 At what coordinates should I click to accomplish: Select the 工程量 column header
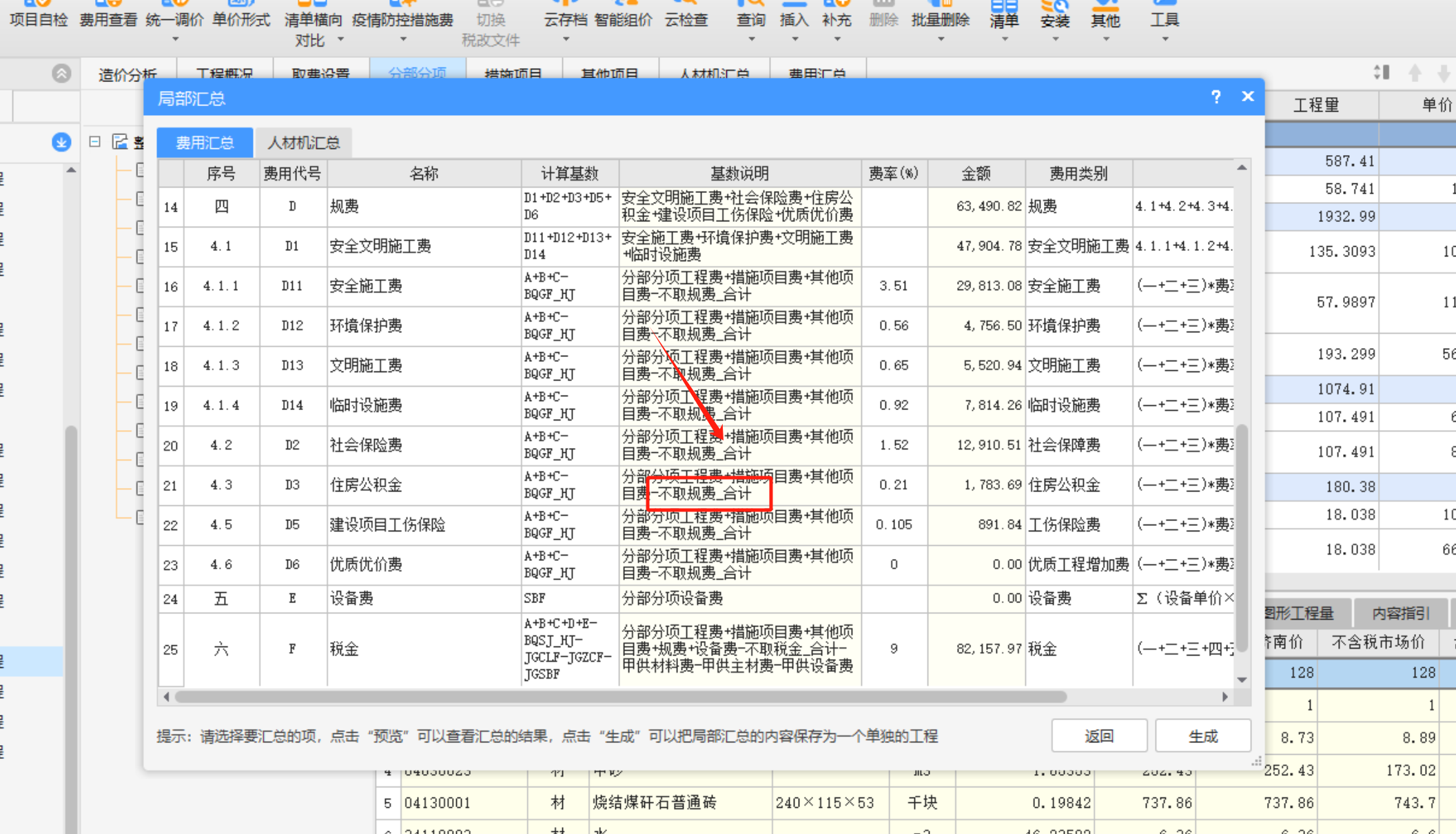click(1316, 105)
